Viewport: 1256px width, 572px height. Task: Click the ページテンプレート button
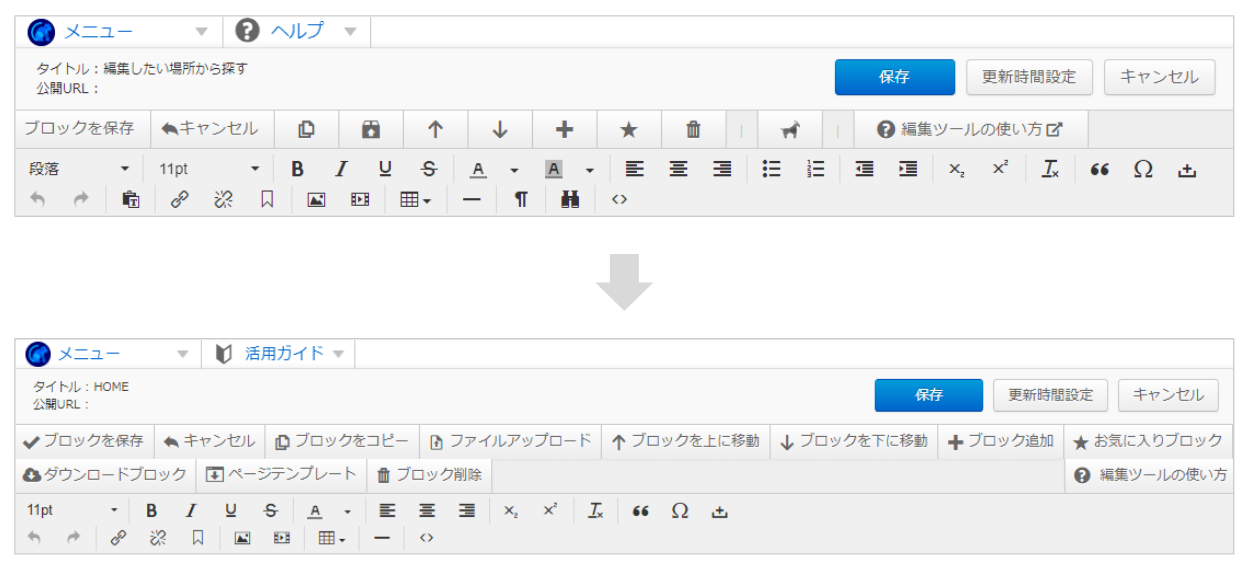coord(281,475)
